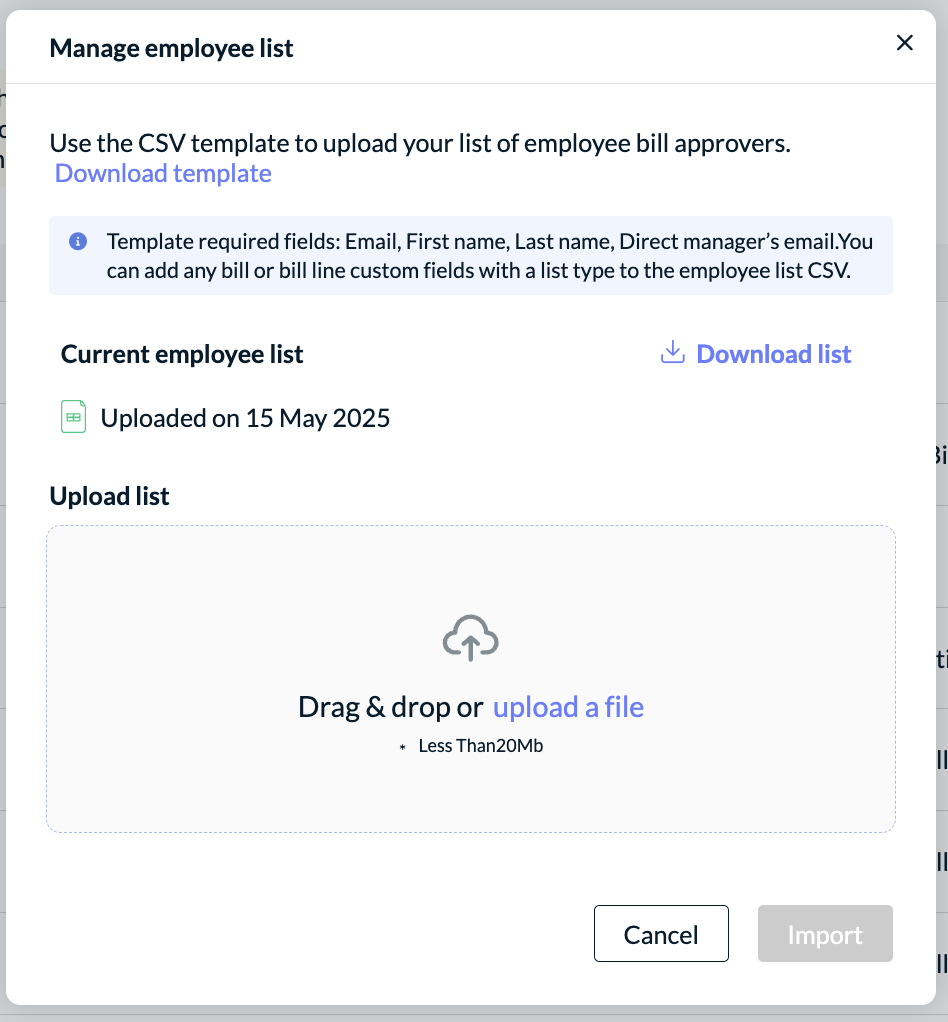The width and height of the screenshot is (948, 1022).
Task: Click the greyed-out Import button
Action: coord(825,933)
